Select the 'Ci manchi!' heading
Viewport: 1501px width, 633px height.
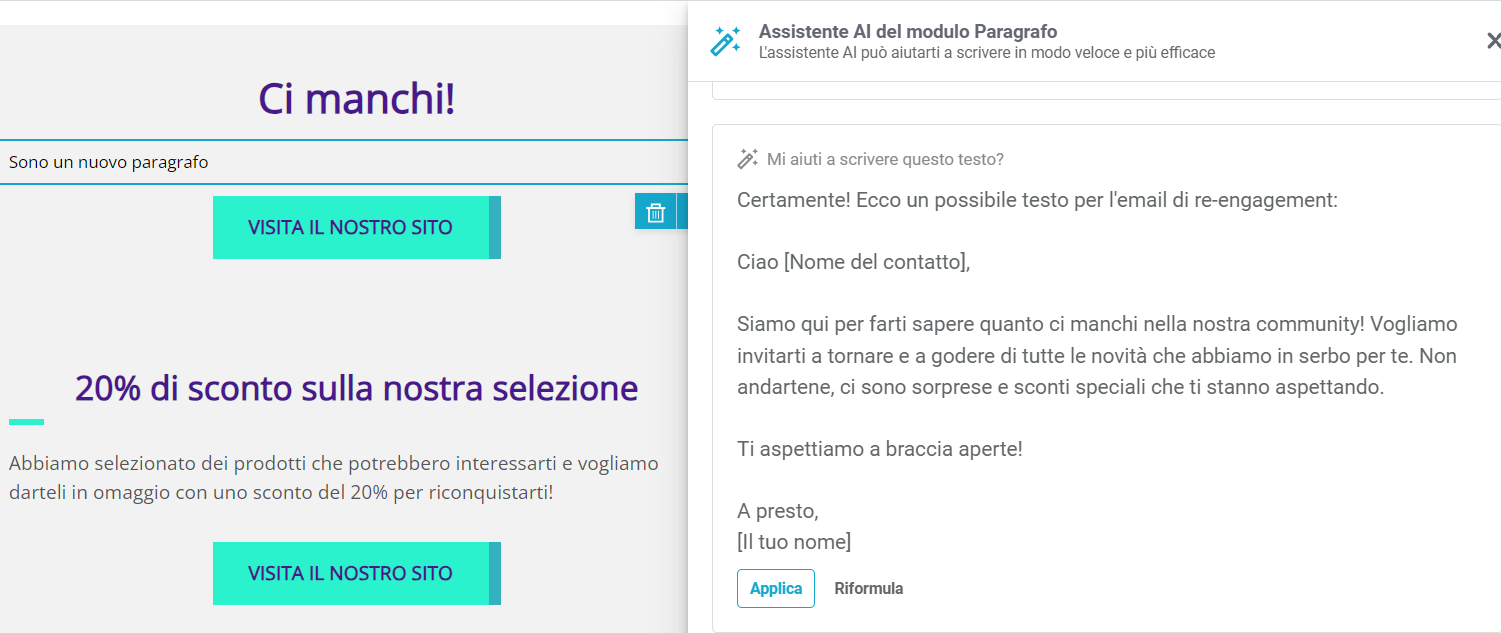click(x=356, y=98)
